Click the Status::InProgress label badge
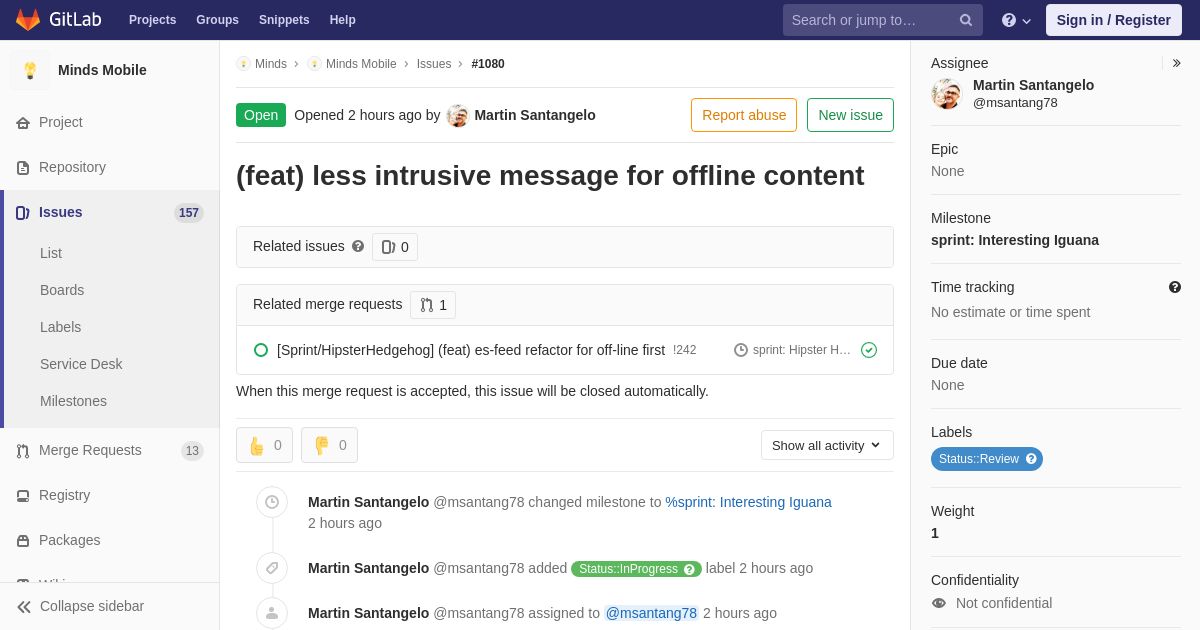The height and width of the screenshot is (630, 1200). tap(636, 569)
